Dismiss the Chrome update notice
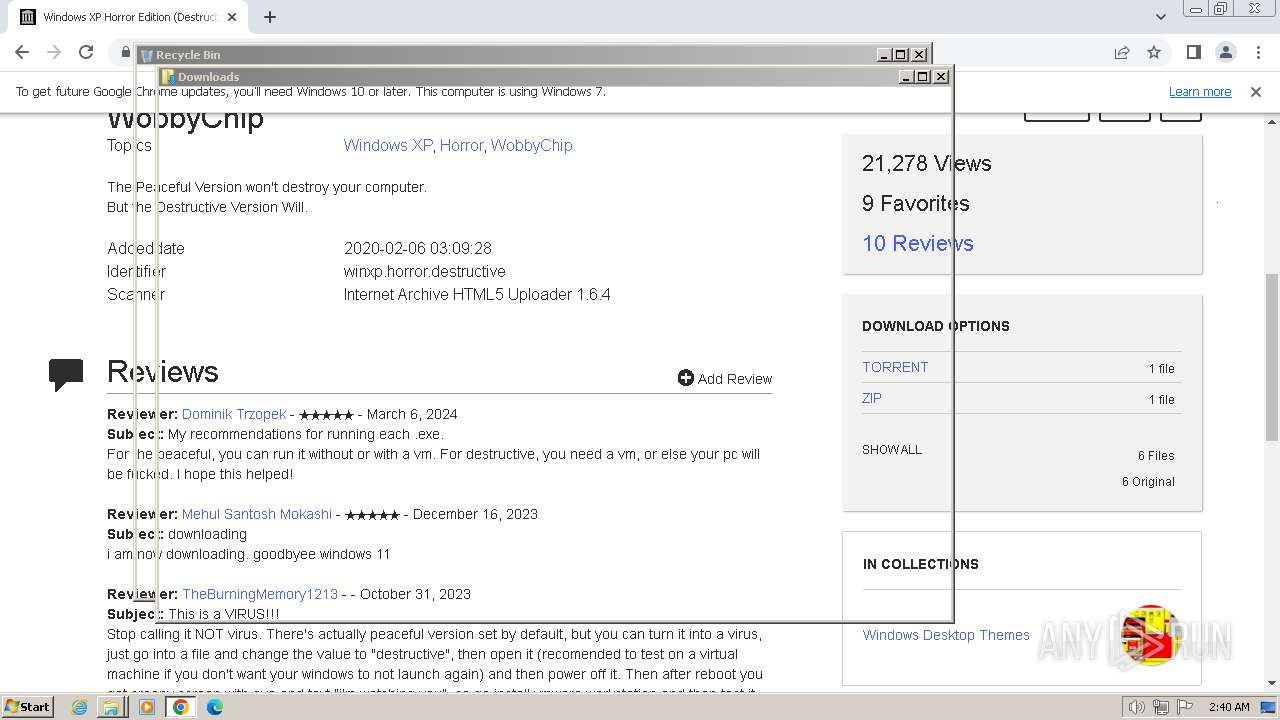This screenshot has height=720, width=1280. coord(1256,92)
